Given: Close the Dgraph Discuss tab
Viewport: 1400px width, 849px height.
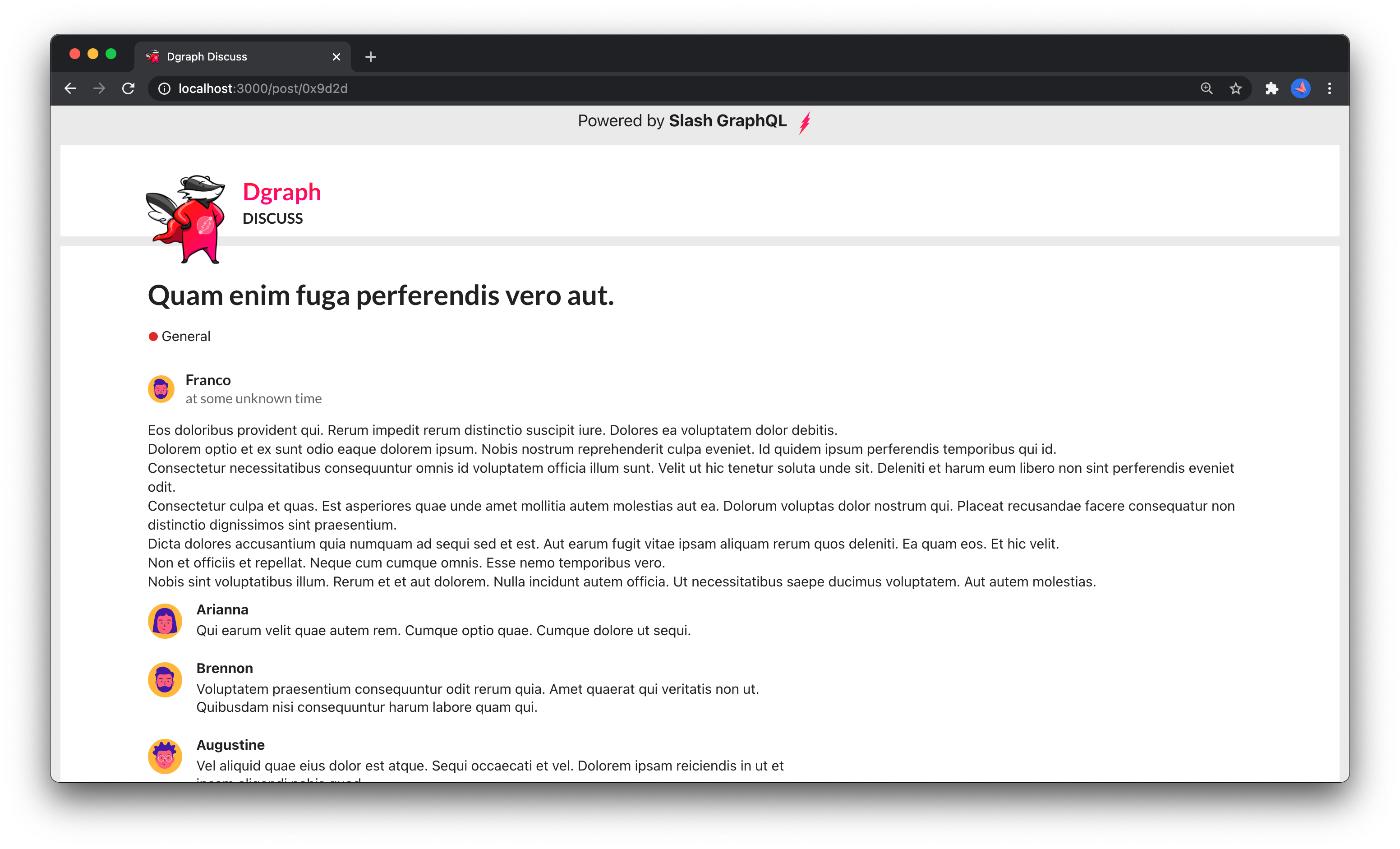Looking at the screenshot, I should click(336, 57).
